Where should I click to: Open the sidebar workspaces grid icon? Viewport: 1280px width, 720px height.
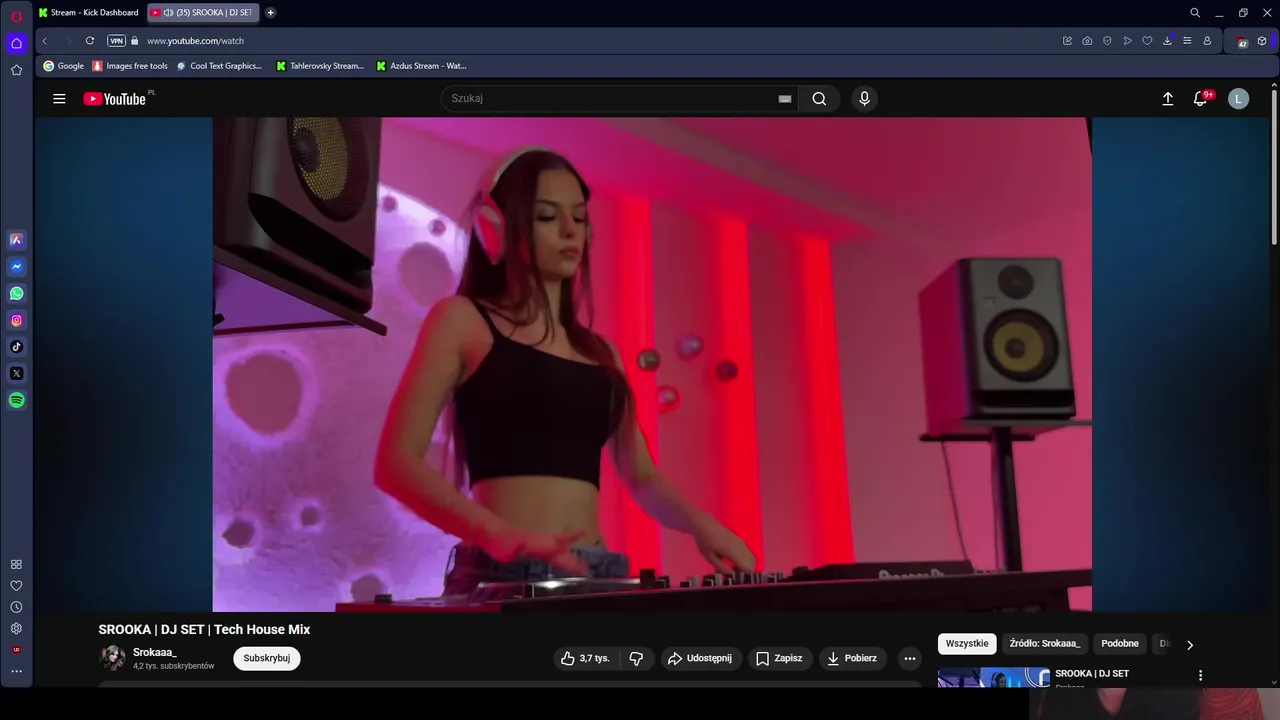click(16, 564)
